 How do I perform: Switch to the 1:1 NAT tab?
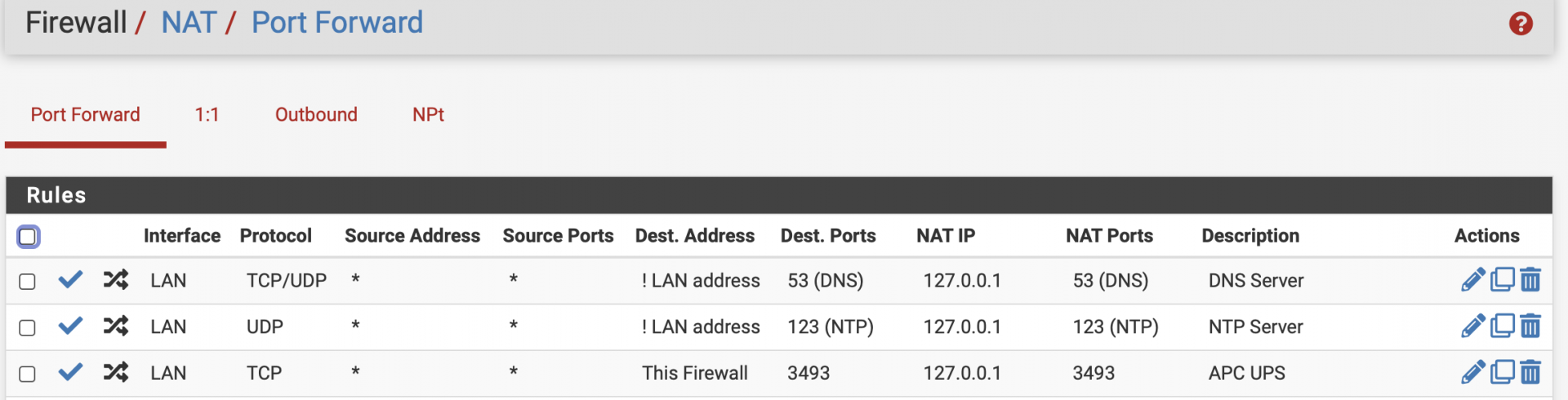tap(207, 115)
